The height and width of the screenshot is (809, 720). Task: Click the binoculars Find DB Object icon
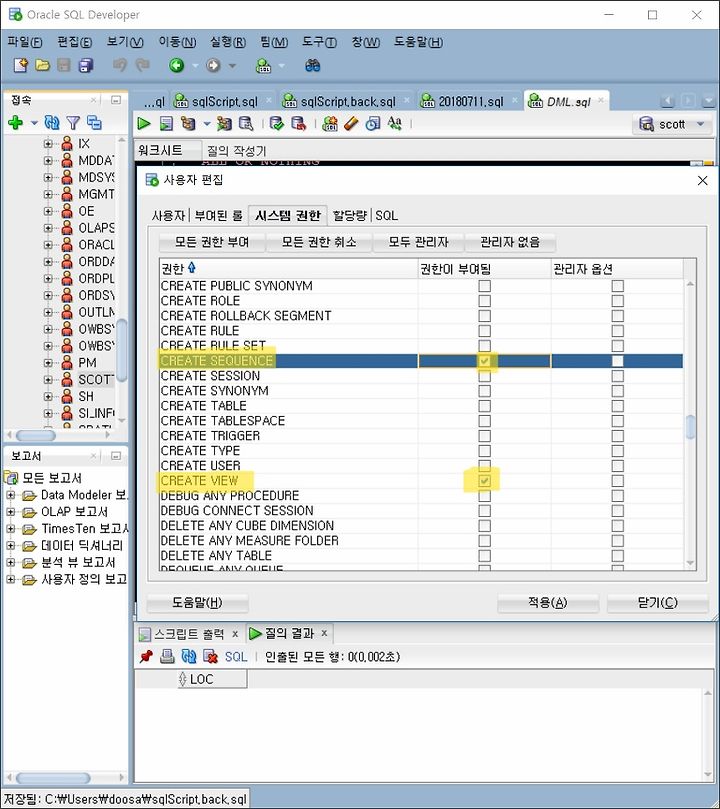[313, 65]
